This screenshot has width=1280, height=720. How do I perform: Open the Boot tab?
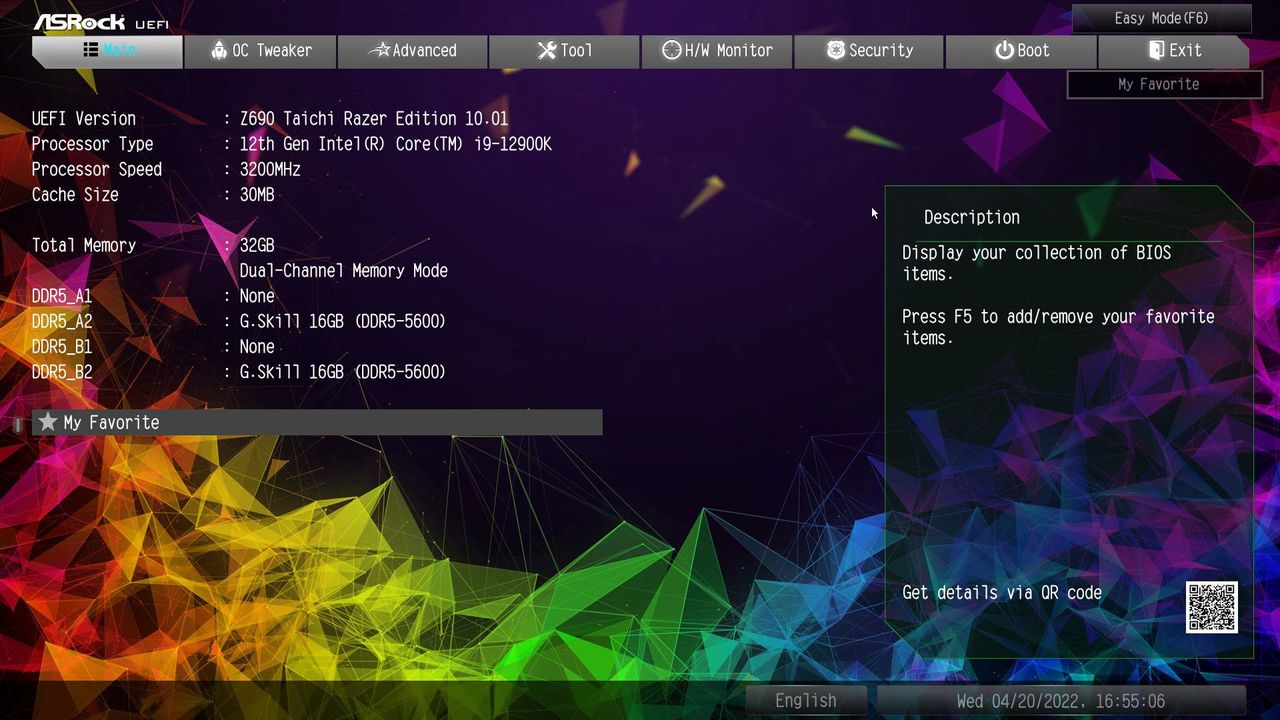(1021, 51)
